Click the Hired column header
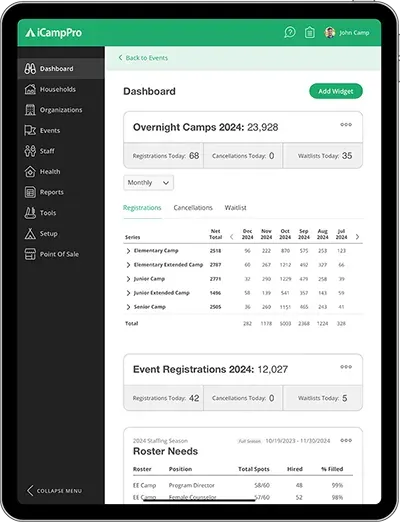400x522 pixels. 295,469
